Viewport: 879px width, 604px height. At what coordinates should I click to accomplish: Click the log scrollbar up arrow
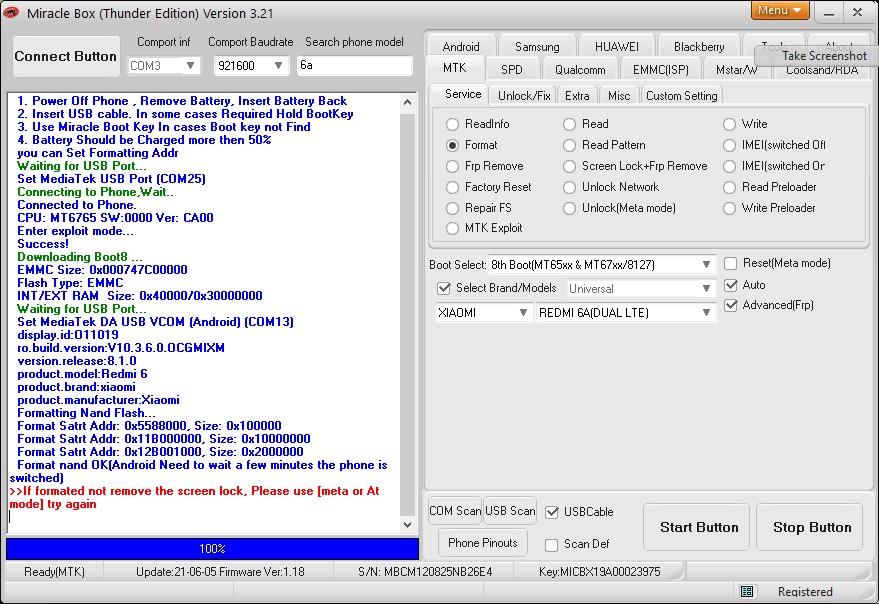click(408, 103)
